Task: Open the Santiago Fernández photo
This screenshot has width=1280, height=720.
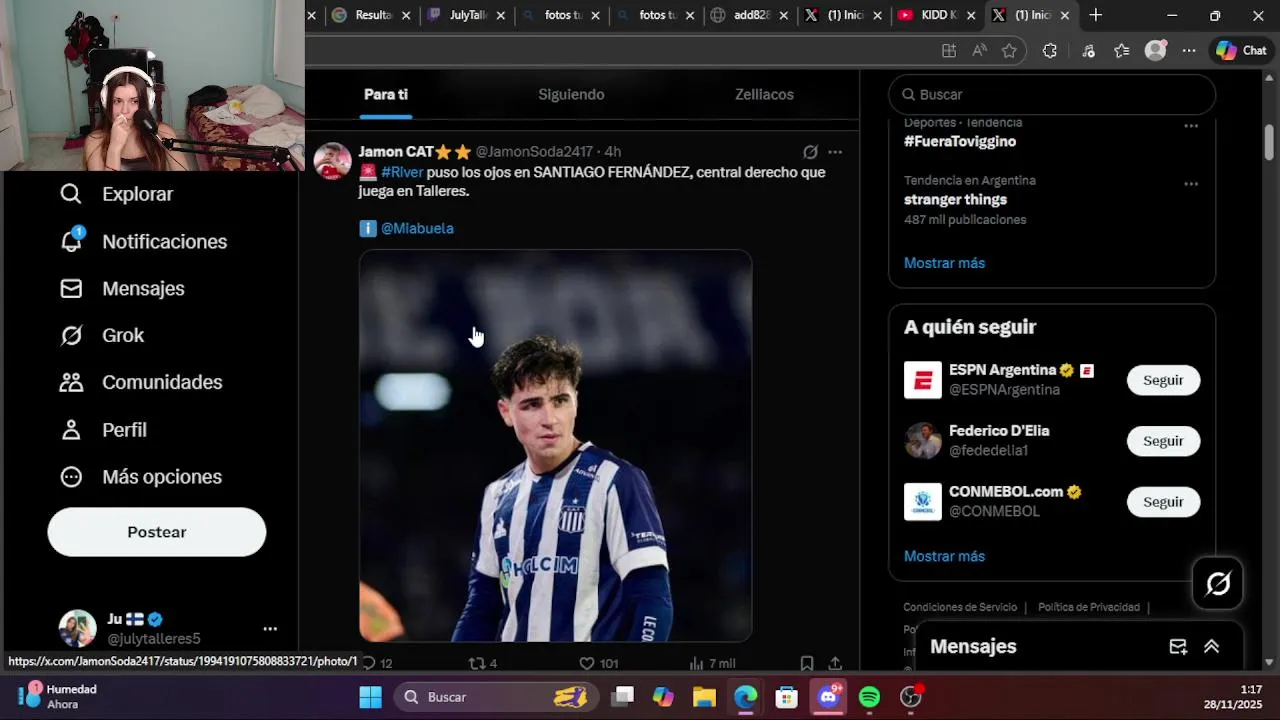Action: 556,445
